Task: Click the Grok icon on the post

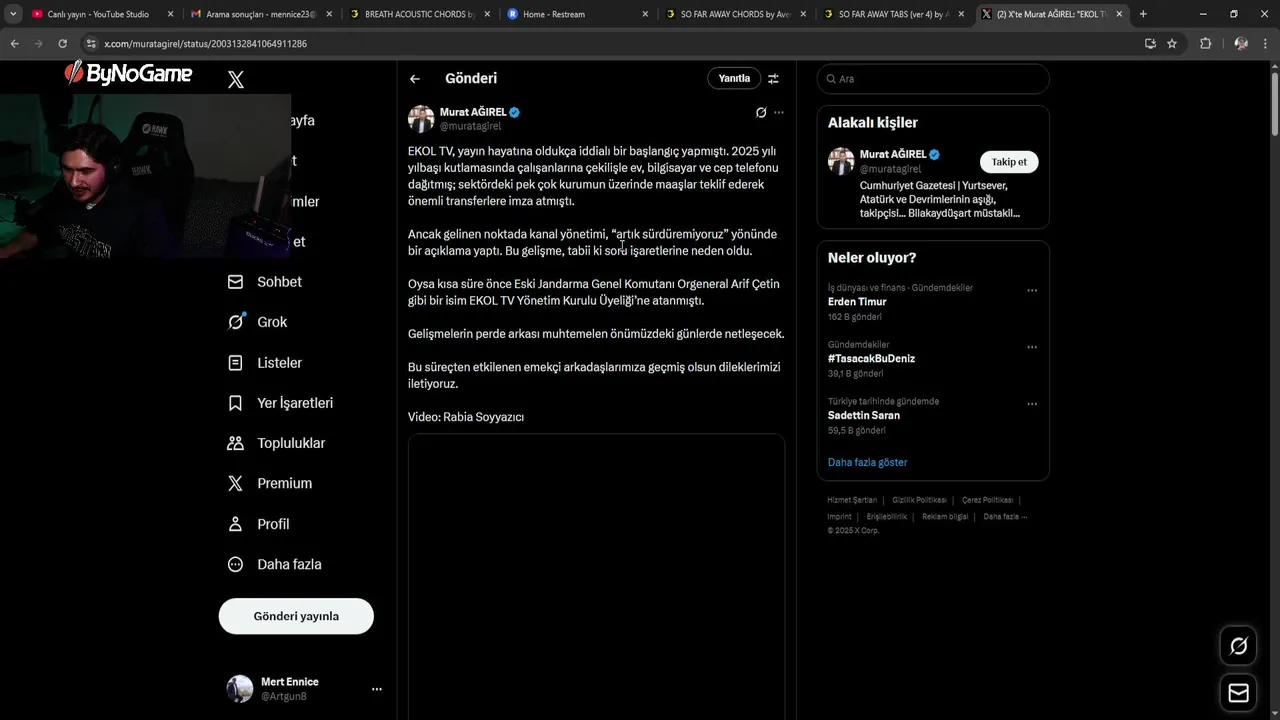Action: pos(761,112)
